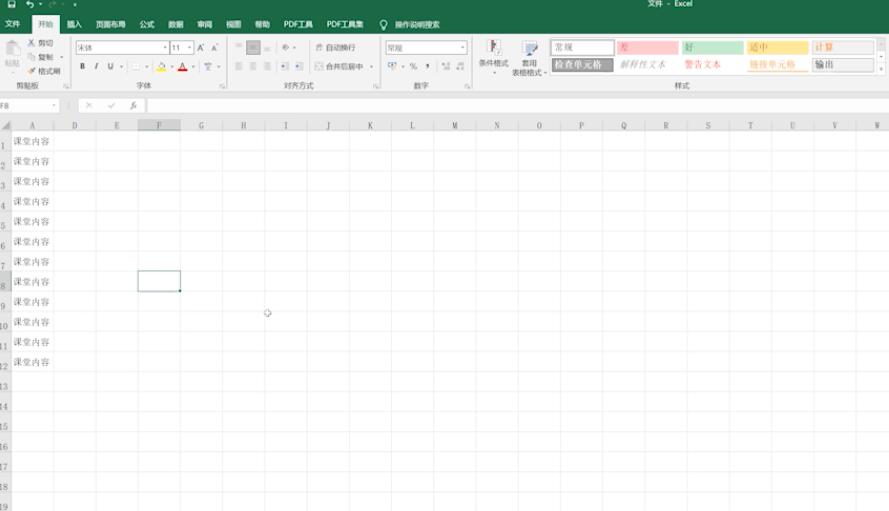889x511 pixels.
Task: Click the Undo arrow icon
Action: coord(29,4)
